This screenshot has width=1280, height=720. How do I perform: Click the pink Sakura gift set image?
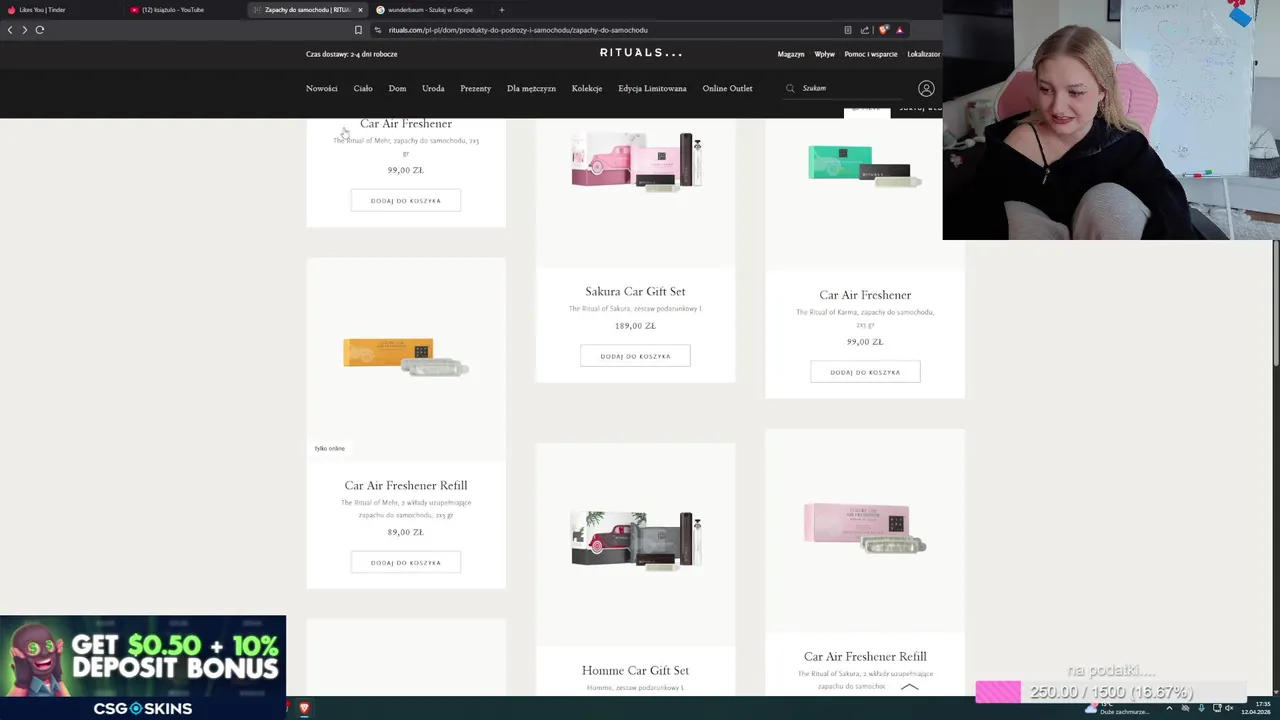coord(636,160)
